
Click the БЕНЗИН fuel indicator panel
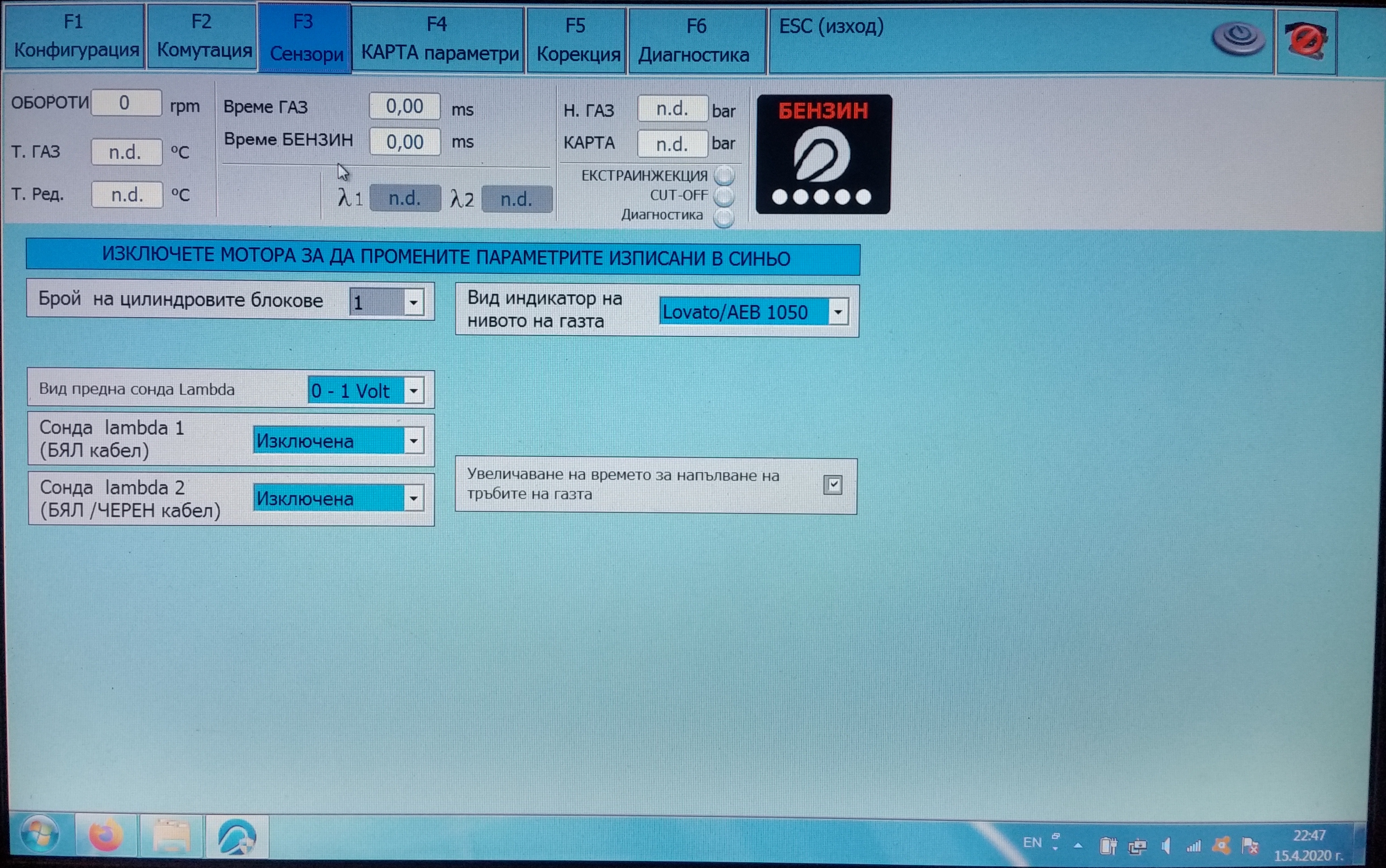(823, 154)
